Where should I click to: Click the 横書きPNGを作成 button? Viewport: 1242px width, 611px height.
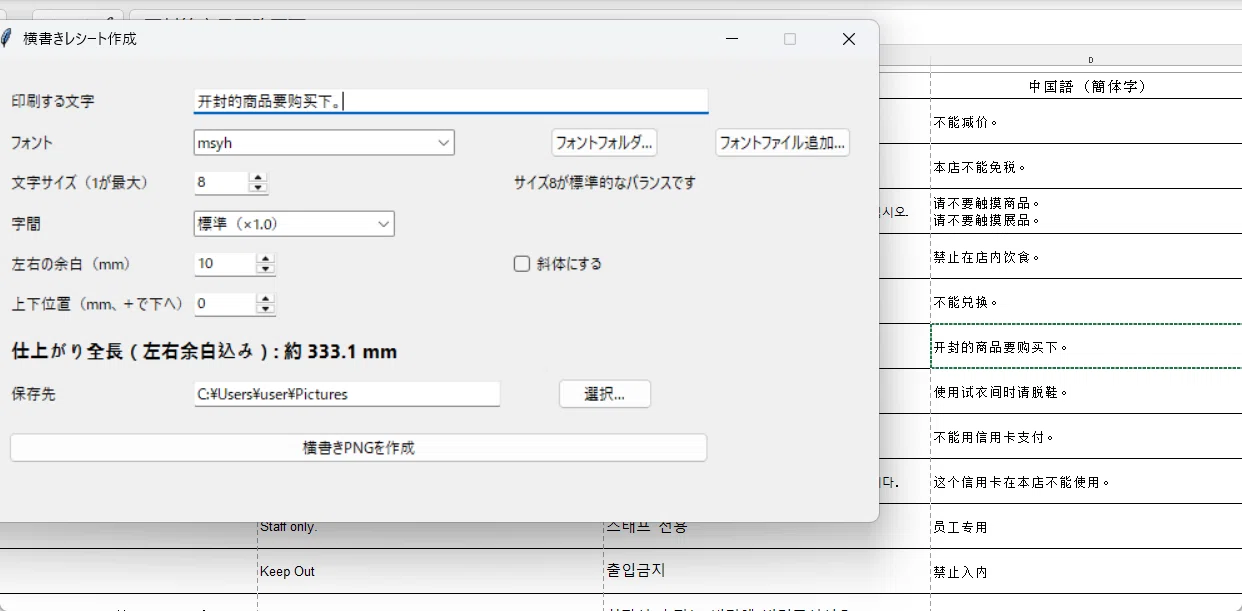[x=358, y=448]
